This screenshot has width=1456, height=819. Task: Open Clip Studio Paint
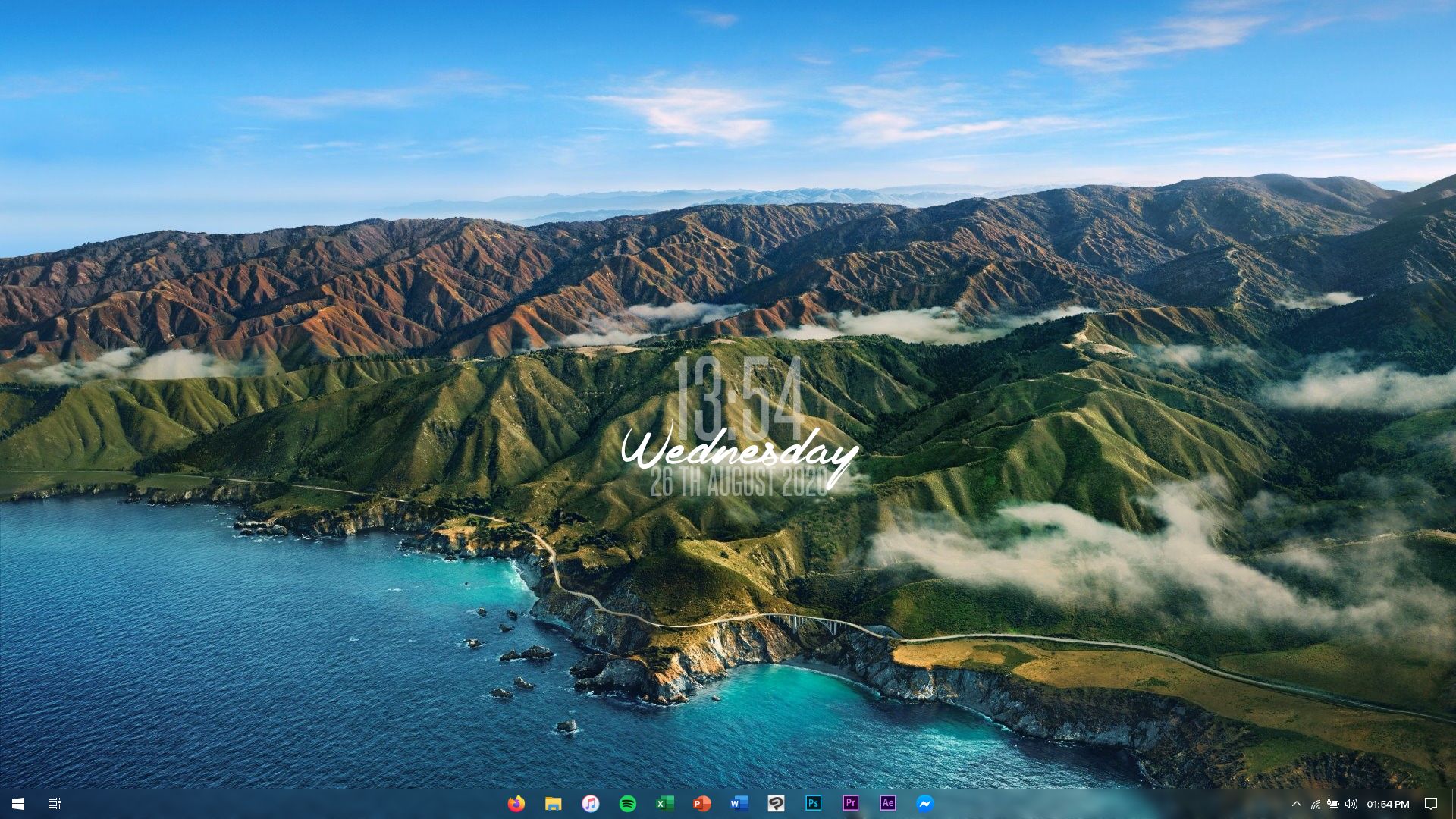(x=776, y=804)
